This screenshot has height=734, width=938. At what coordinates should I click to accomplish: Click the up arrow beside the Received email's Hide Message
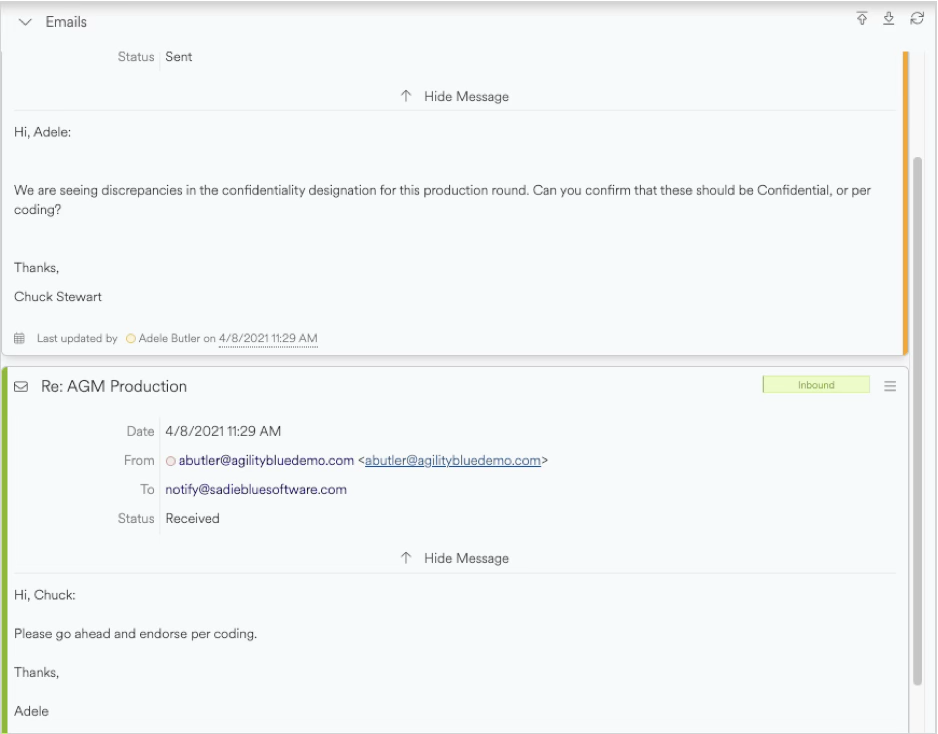(x=406, y=558)
